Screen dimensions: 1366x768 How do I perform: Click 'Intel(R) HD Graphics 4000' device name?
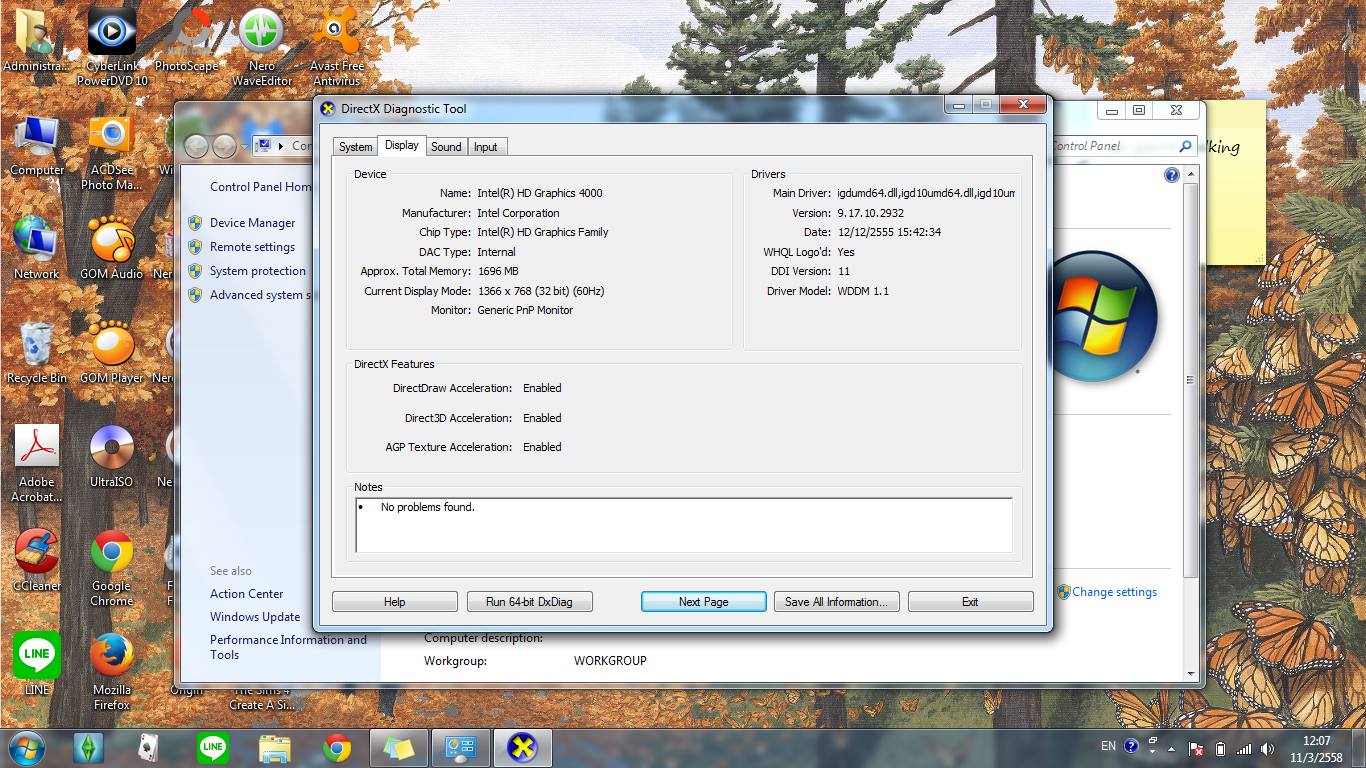pyautogui.click(x=540, y=193)
